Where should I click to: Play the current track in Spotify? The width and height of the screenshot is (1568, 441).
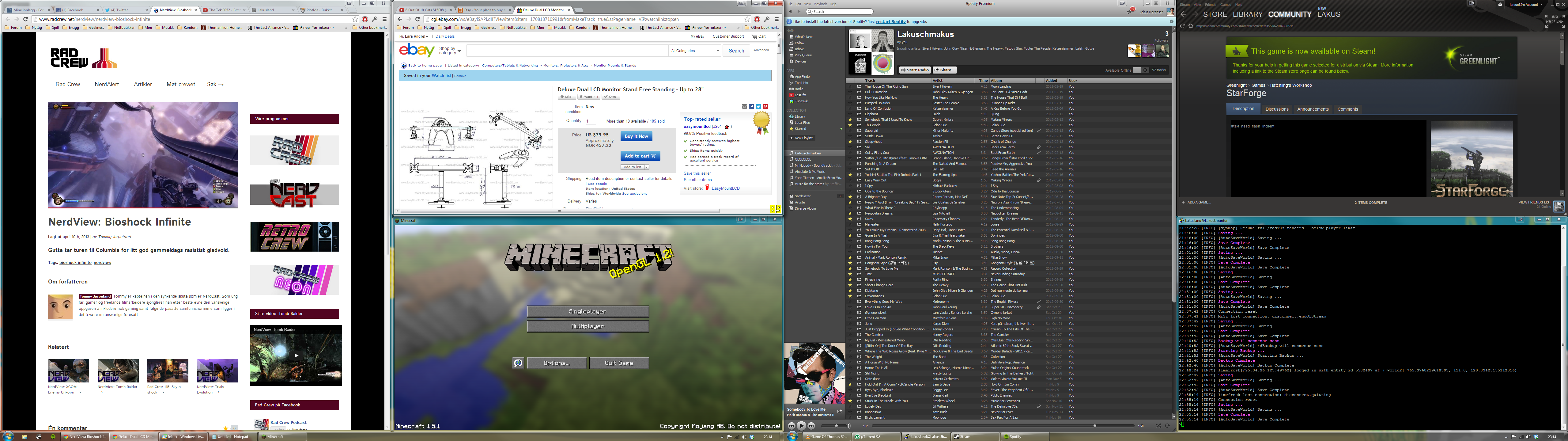tap(802, 426)
